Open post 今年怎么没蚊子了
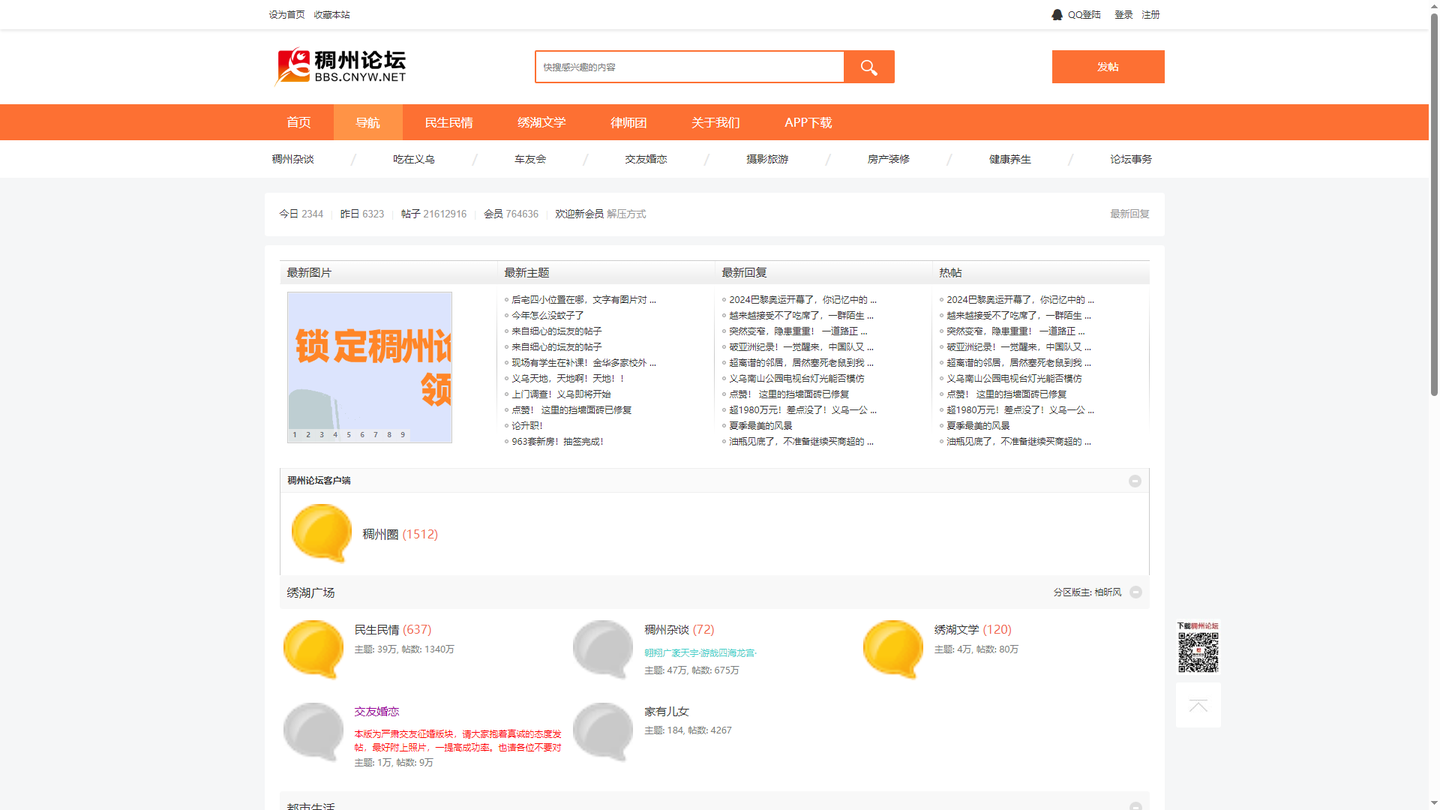 pos(548,315)
